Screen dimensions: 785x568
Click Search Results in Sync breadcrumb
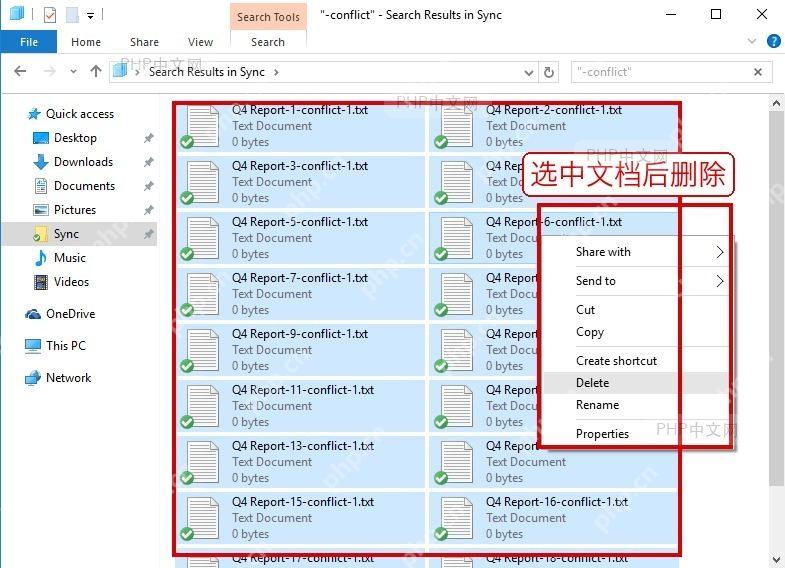tap(207, 72)
